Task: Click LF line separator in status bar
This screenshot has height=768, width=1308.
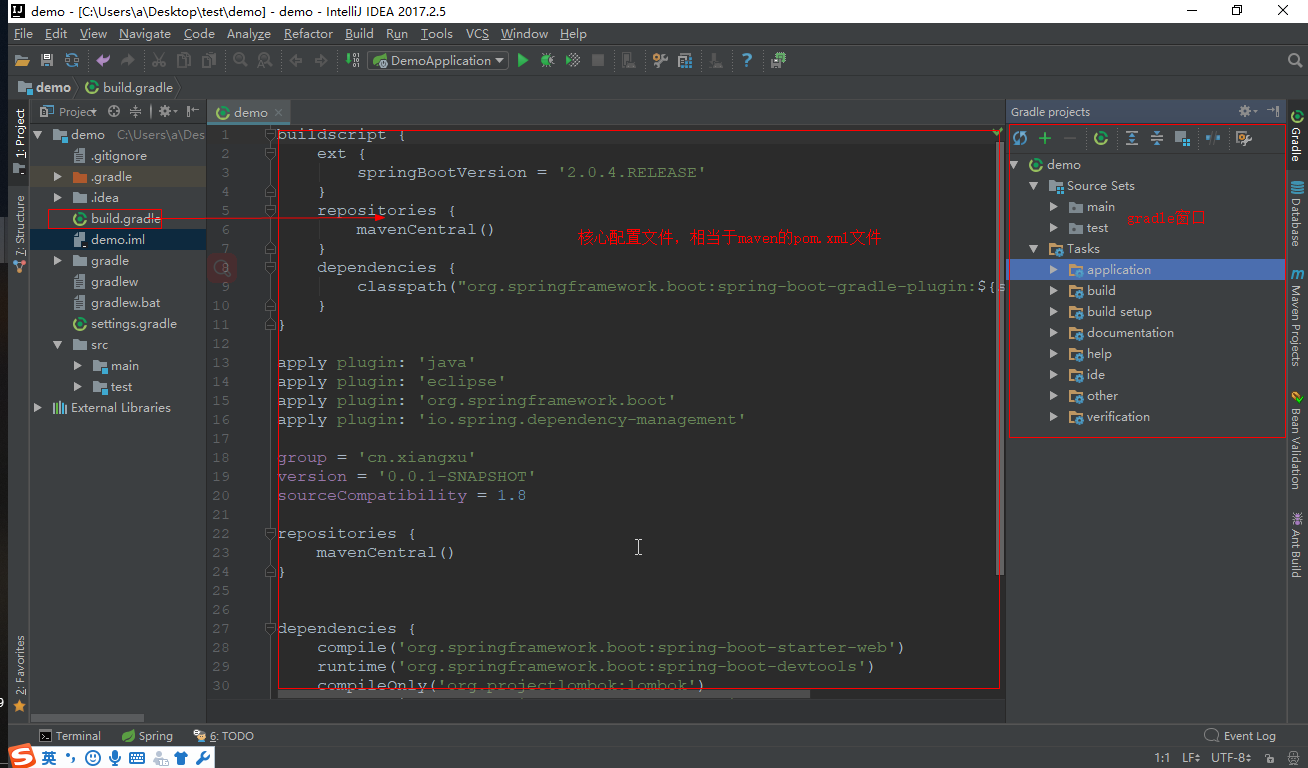Action: point(1190,758)
